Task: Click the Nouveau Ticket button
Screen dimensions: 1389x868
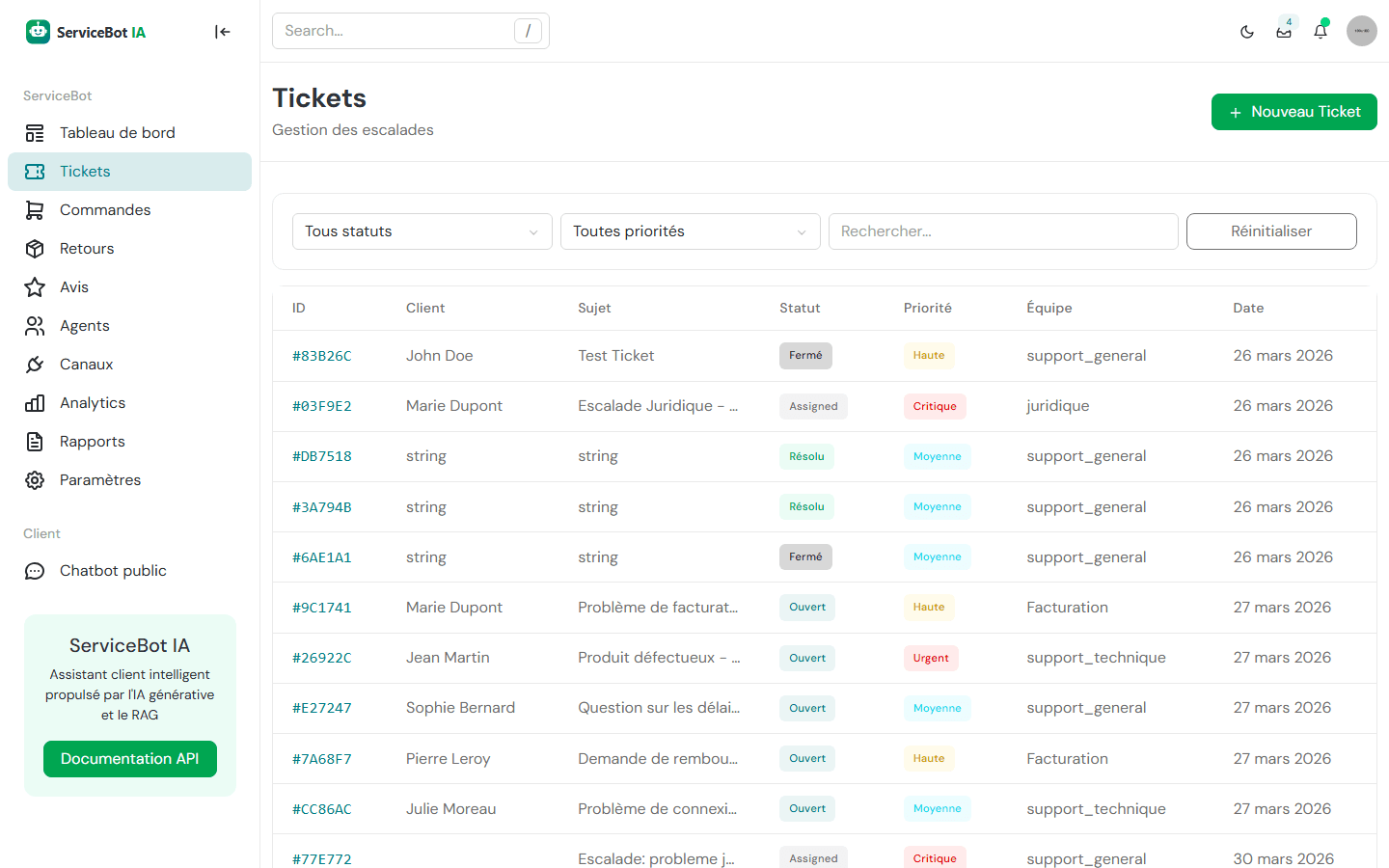Action: pyautogui.click(x=1294, y=112)
